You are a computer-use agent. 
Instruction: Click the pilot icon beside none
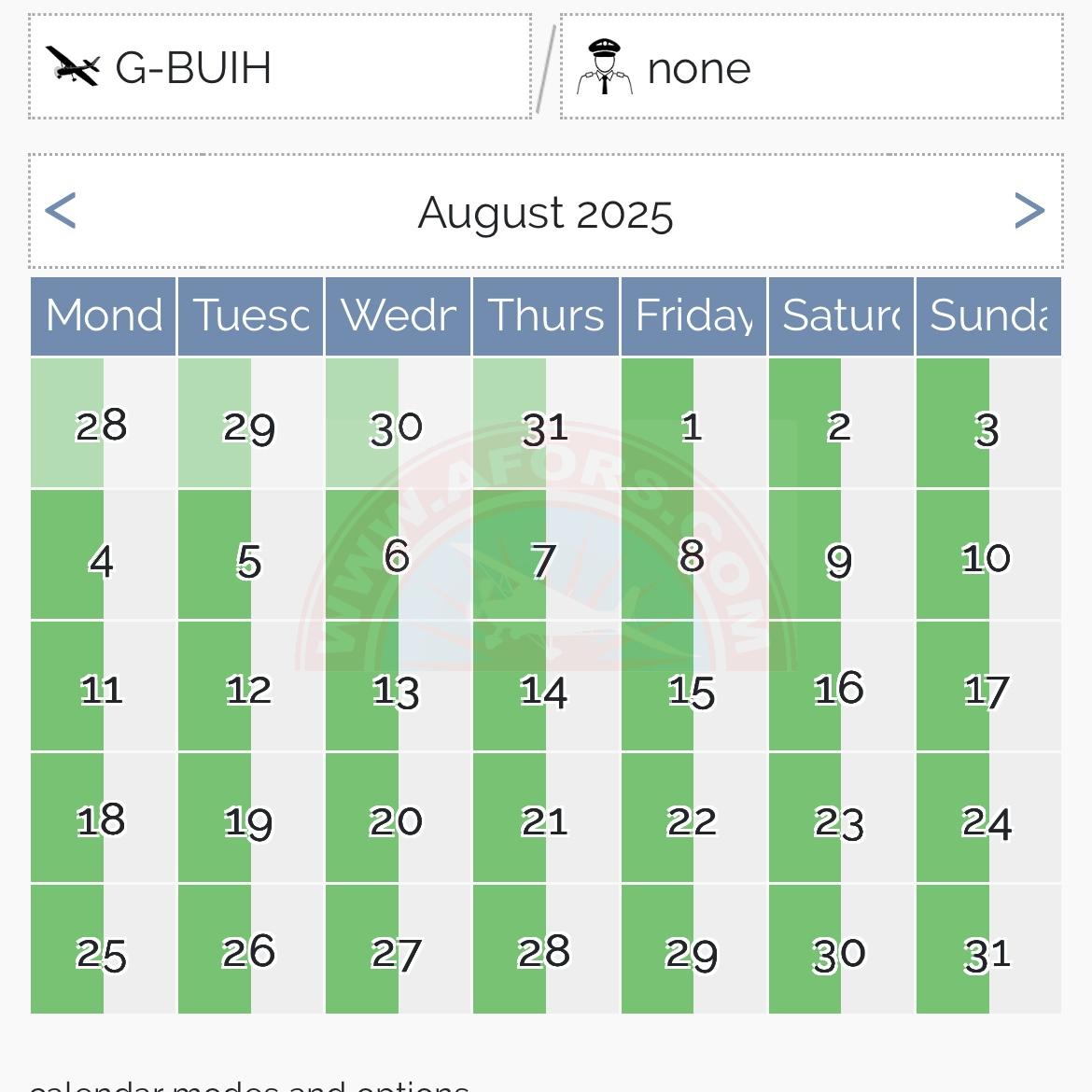pos(604,67)
